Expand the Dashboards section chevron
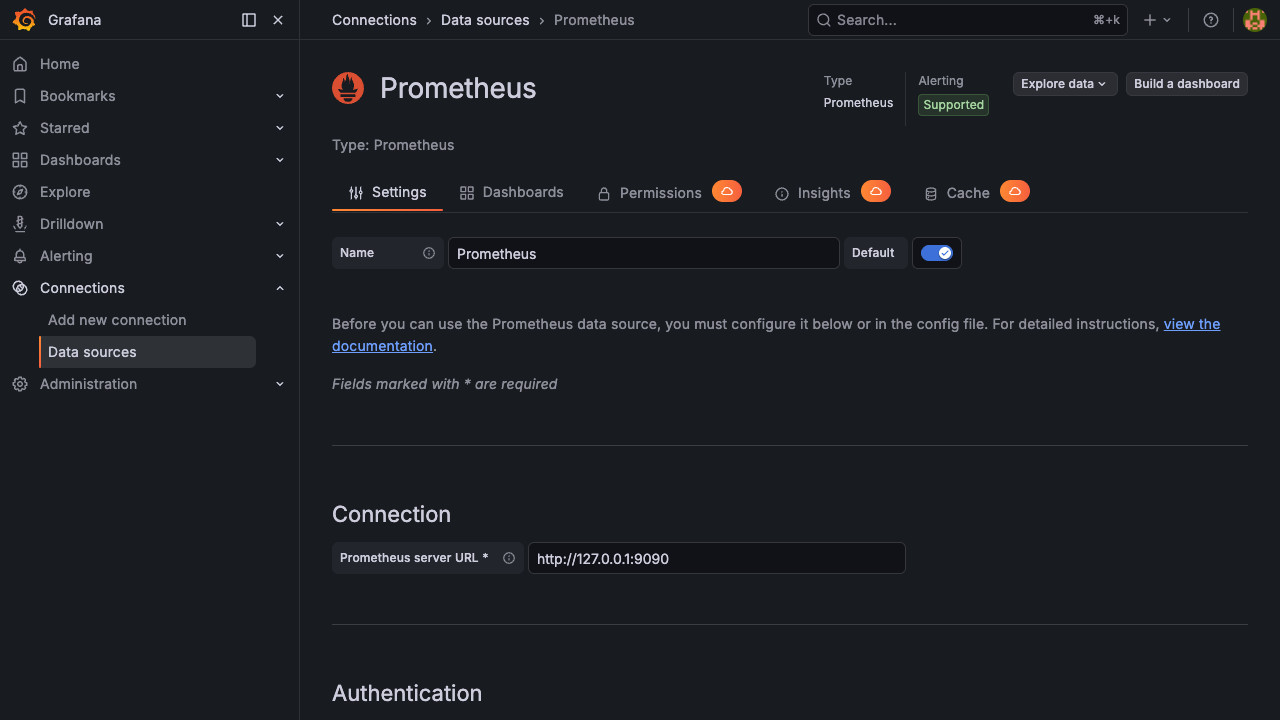Screen dimensions: 1280x720 (280, 160)
